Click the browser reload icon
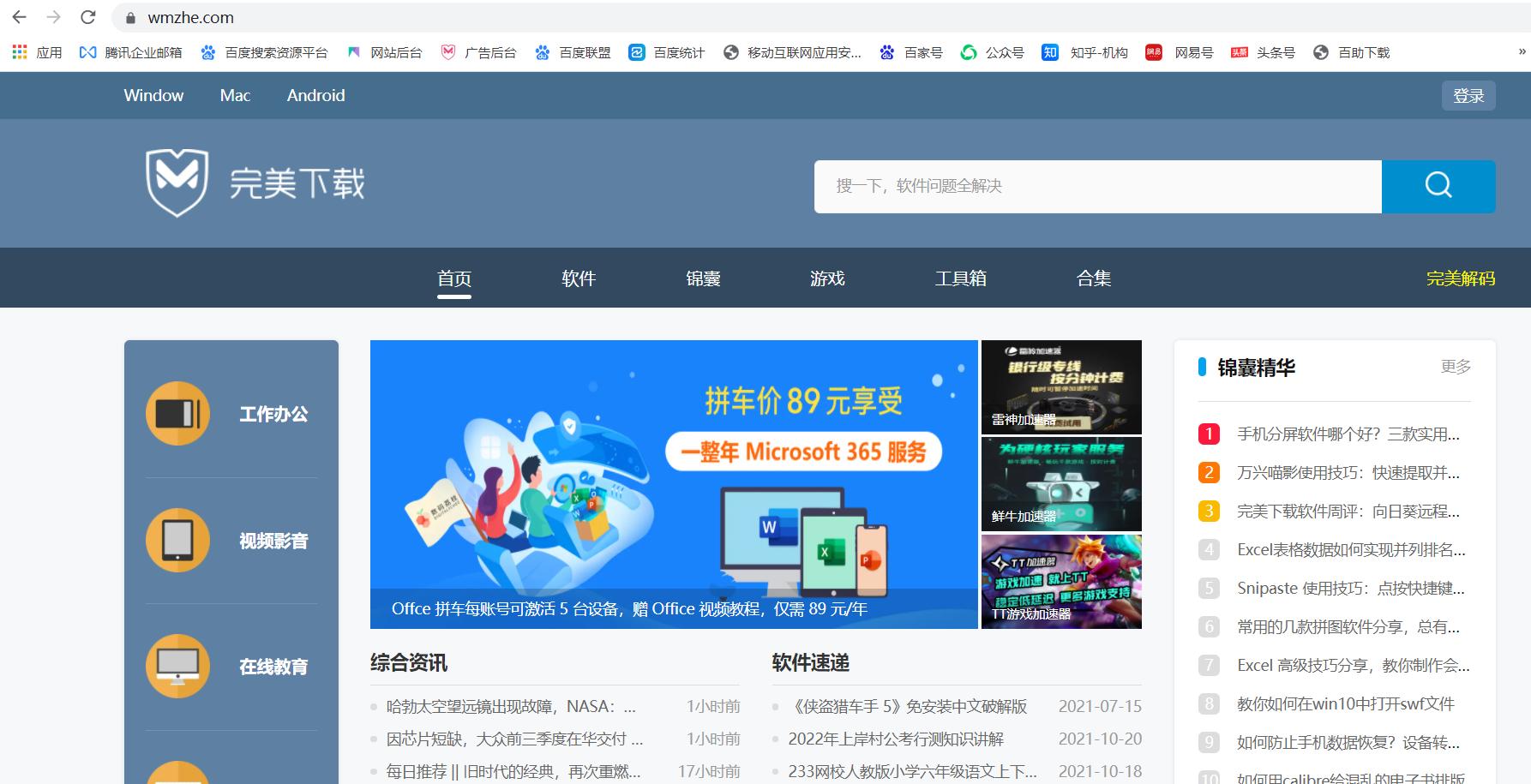 point(88,16)
